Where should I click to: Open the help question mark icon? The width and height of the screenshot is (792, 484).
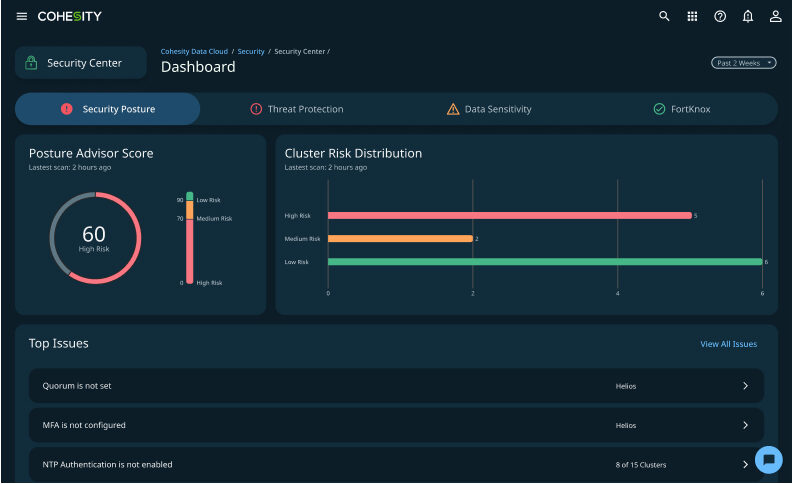pos(720,16)
